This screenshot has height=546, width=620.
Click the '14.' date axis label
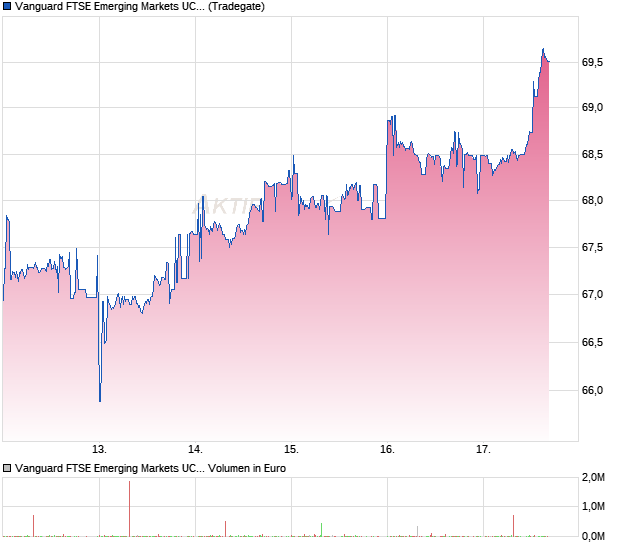pyautogui.click(x=195, y=450)
